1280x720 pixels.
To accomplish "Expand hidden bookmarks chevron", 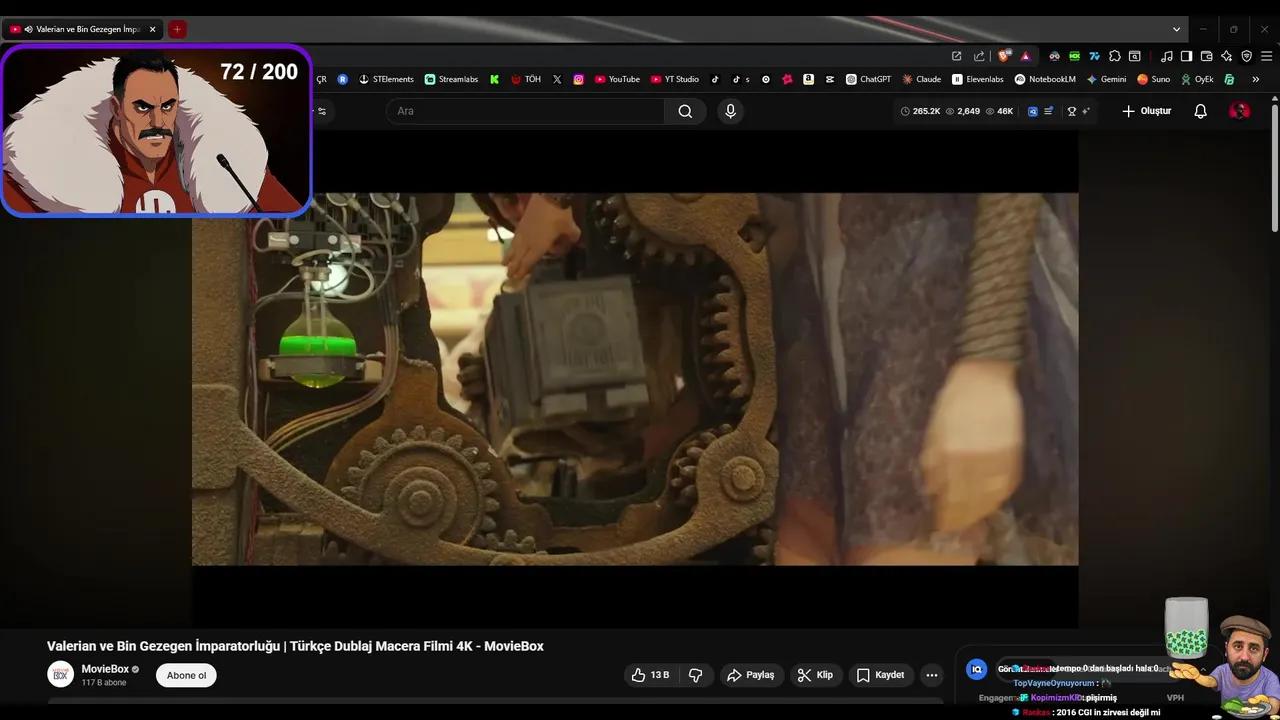I will tap(1255, 79).
